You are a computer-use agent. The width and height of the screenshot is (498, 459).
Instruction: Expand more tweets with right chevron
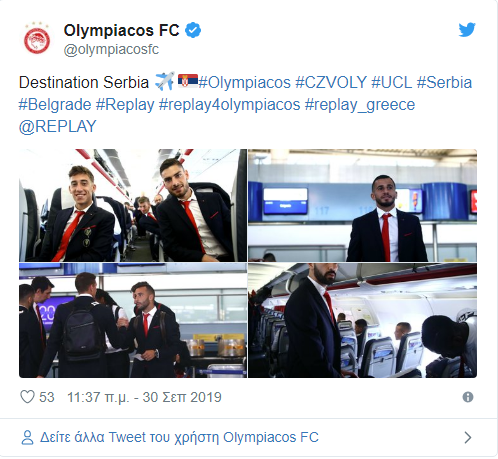point(468,437)
